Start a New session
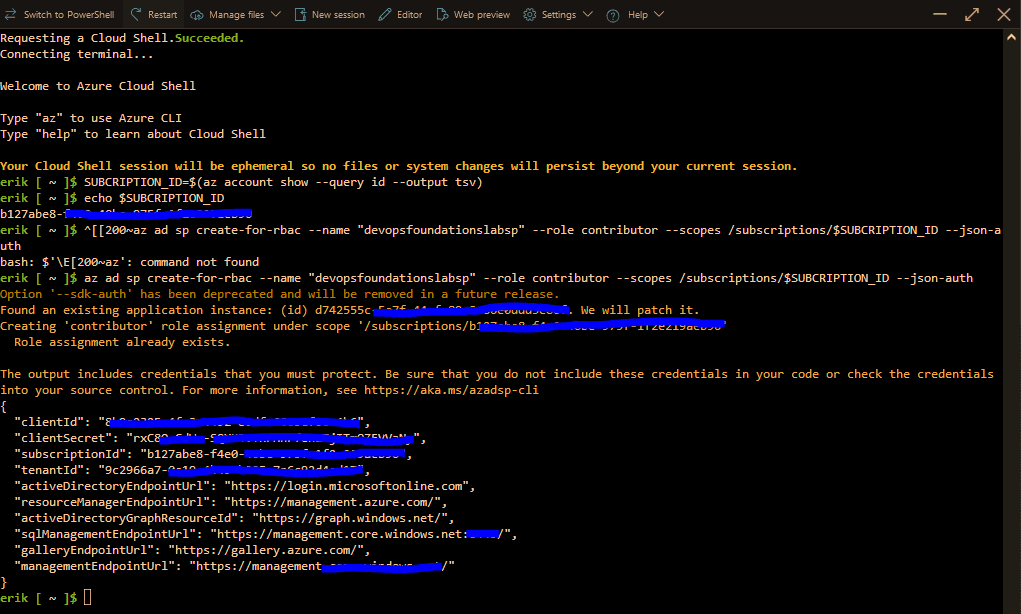 [x=338, y=14]
